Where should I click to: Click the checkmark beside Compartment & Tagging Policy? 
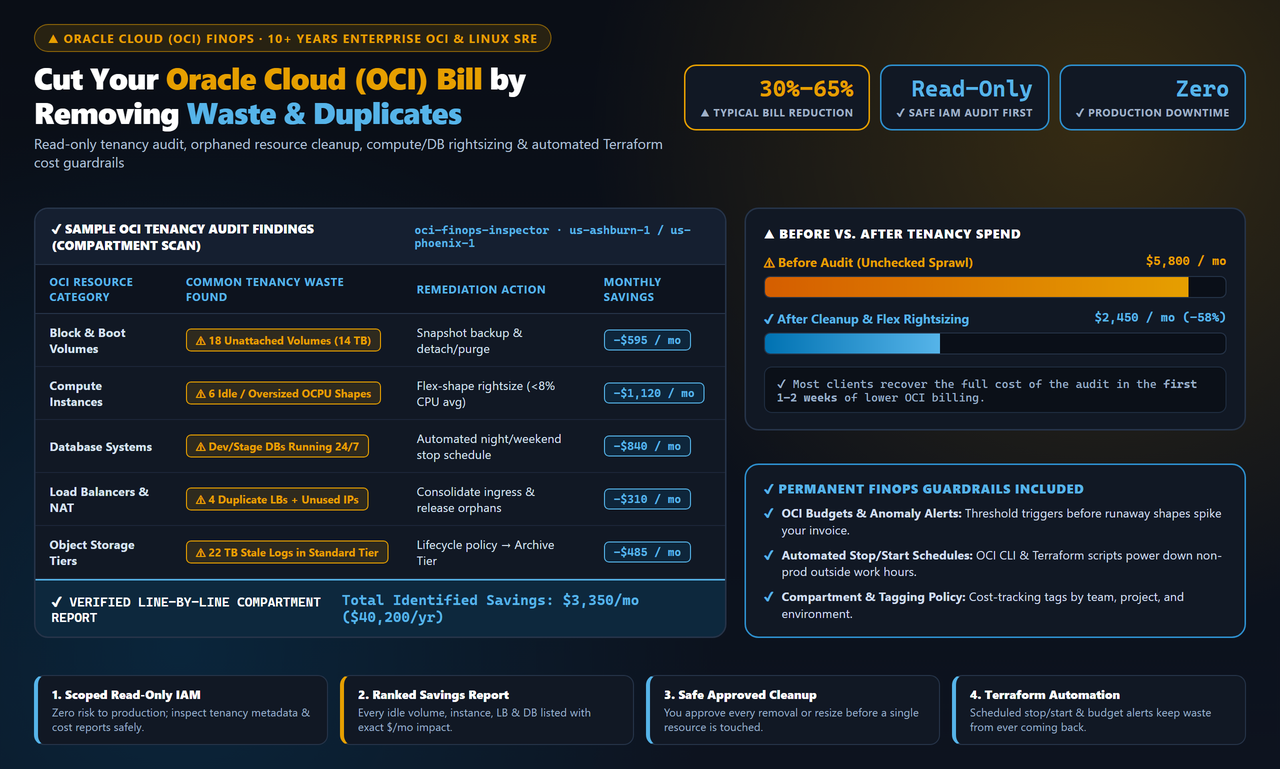(x=768, y=597)
